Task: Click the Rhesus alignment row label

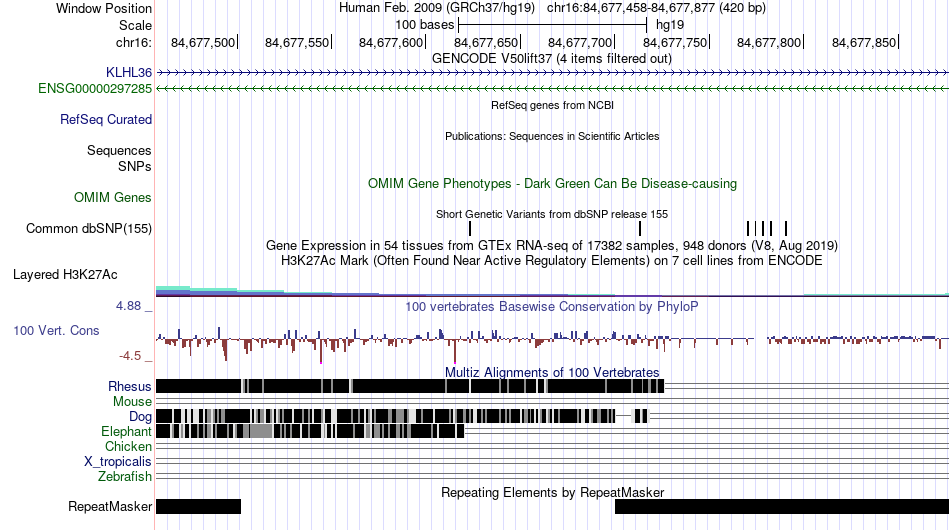Action: pos(129,386)
